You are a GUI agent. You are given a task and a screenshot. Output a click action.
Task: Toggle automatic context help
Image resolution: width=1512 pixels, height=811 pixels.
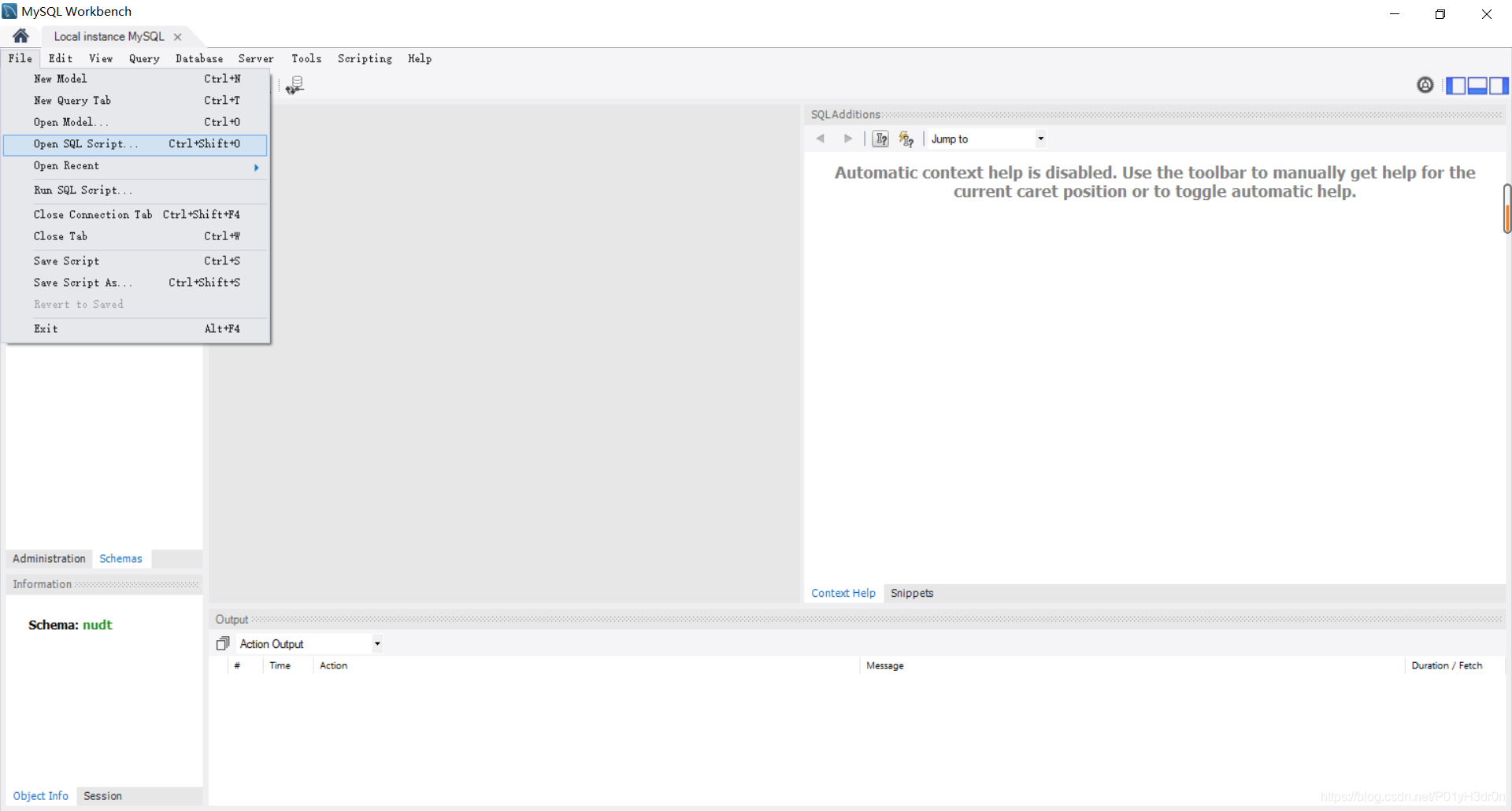click(x=906, y=139)
